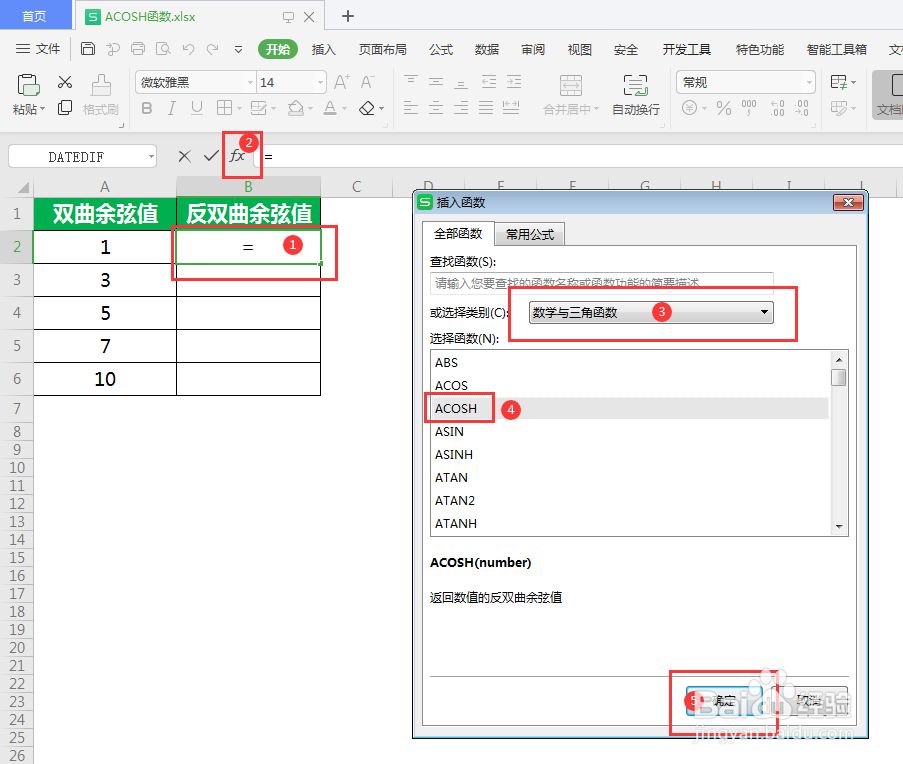Click the Paste clipboard icon
This screenshot has height=764, width=903.
[x=28, y=85]
